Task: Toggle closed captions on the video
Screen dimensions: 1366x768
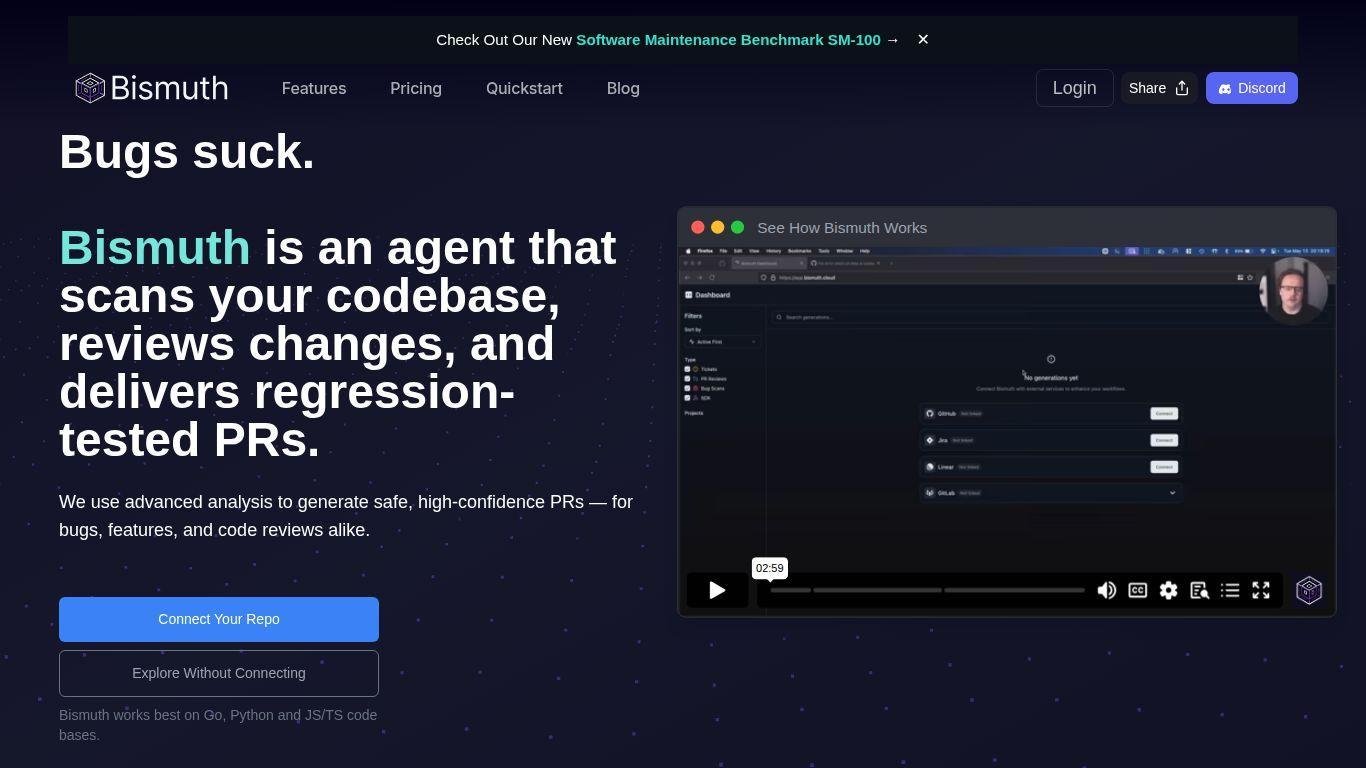Action: [x=1137, y=590]
